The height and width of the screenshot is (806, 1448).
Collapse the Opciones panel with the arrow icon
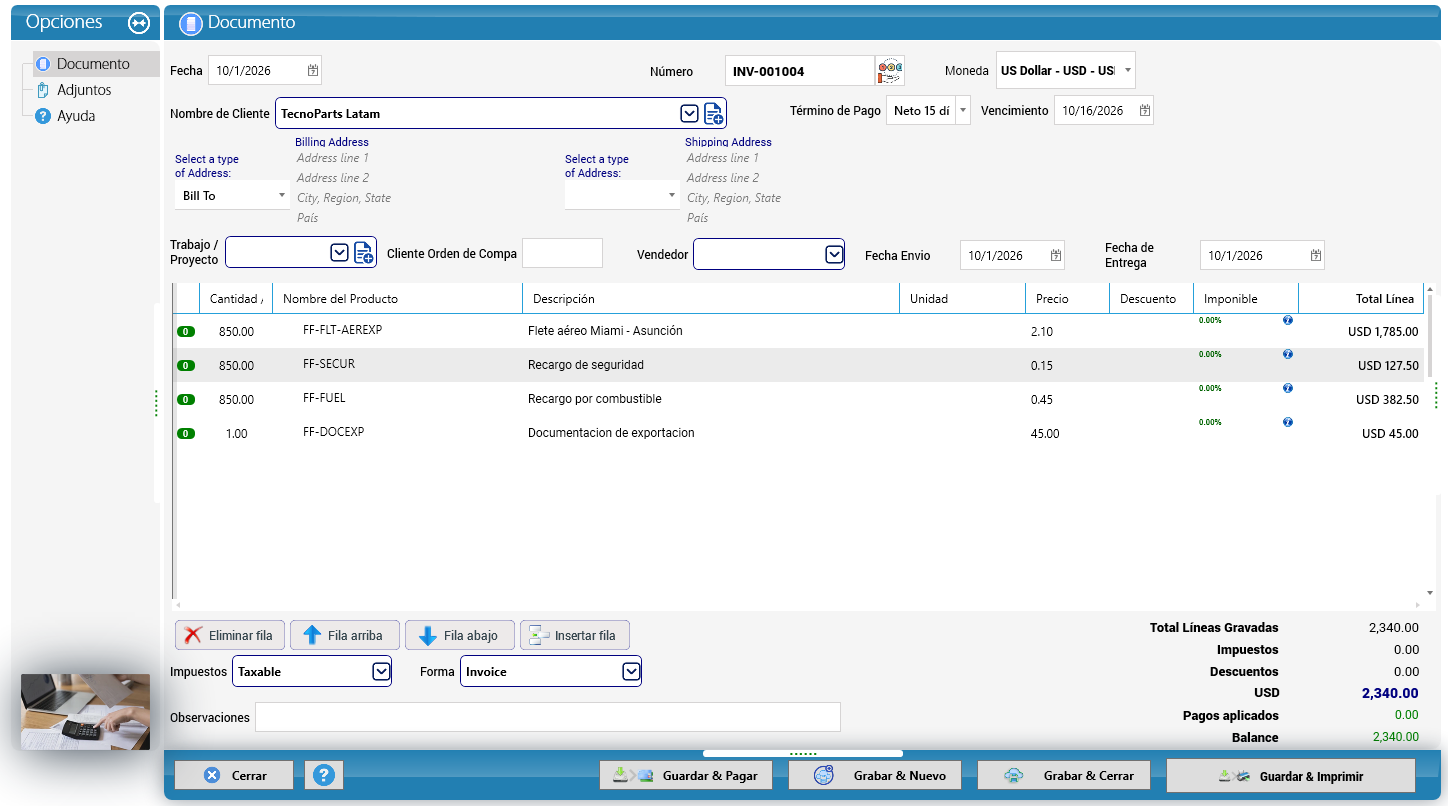(x=139, y=22)
